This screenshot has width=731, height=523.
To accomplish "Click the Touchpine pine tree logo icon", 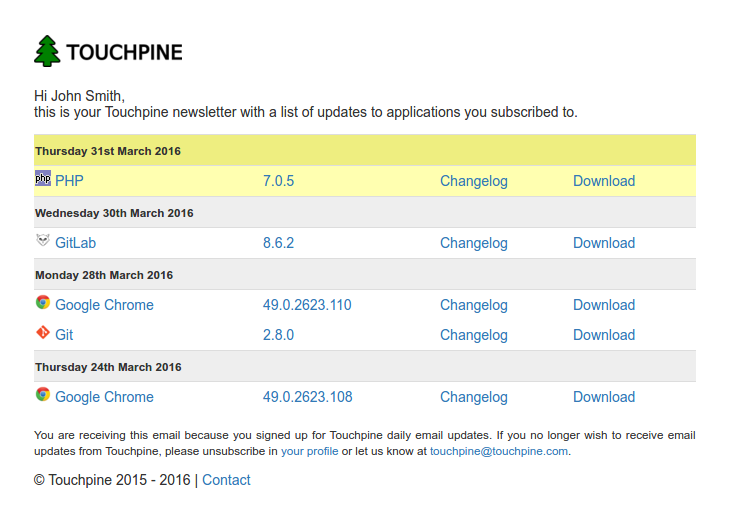I will tap(47, 51).
